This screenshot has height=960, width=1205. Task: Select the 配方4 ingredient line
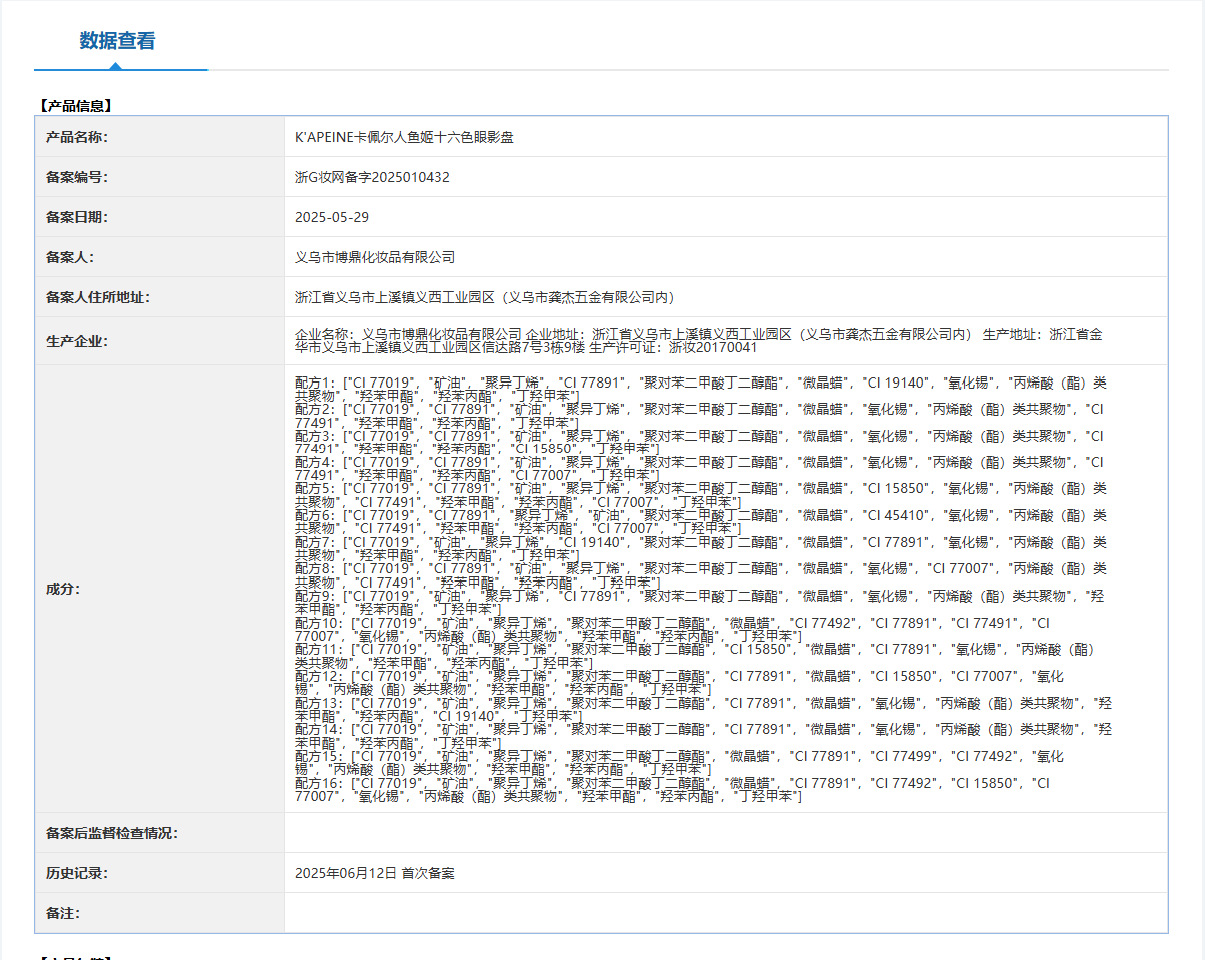pyautogui.click(x=700, y=469)
